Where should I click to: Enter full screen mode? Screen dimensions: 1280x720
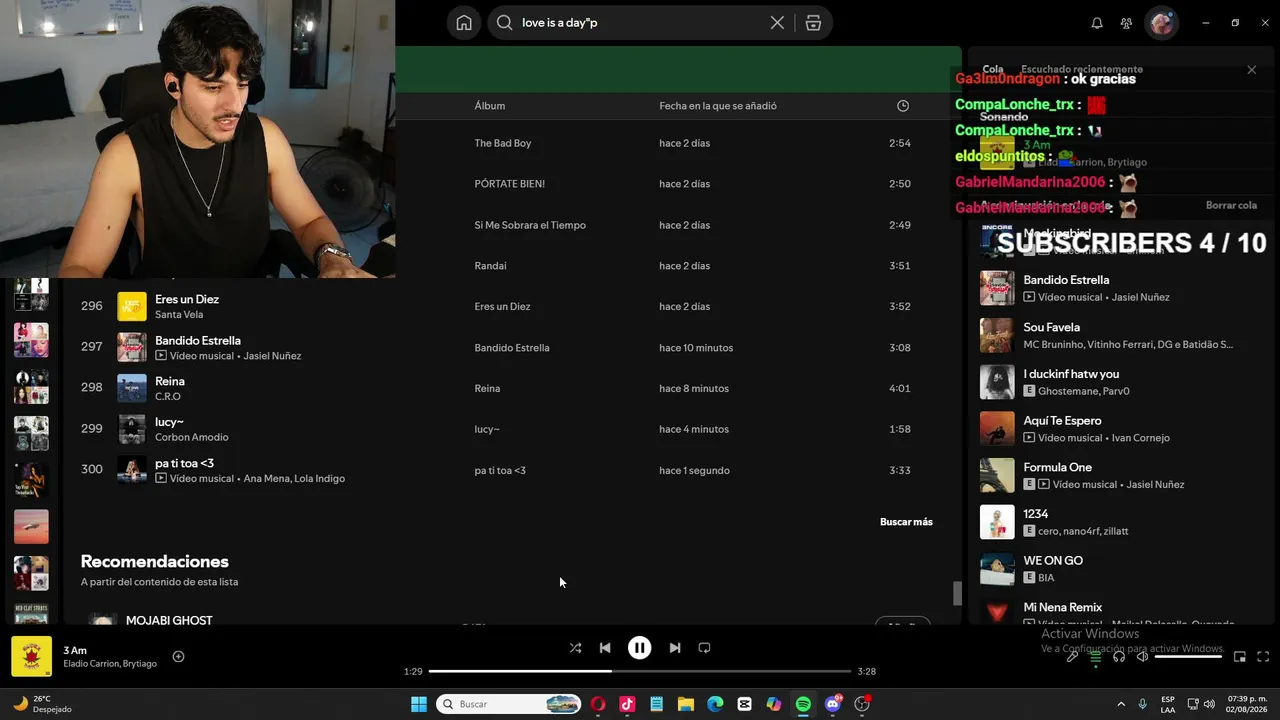(x=1263, y=657)
